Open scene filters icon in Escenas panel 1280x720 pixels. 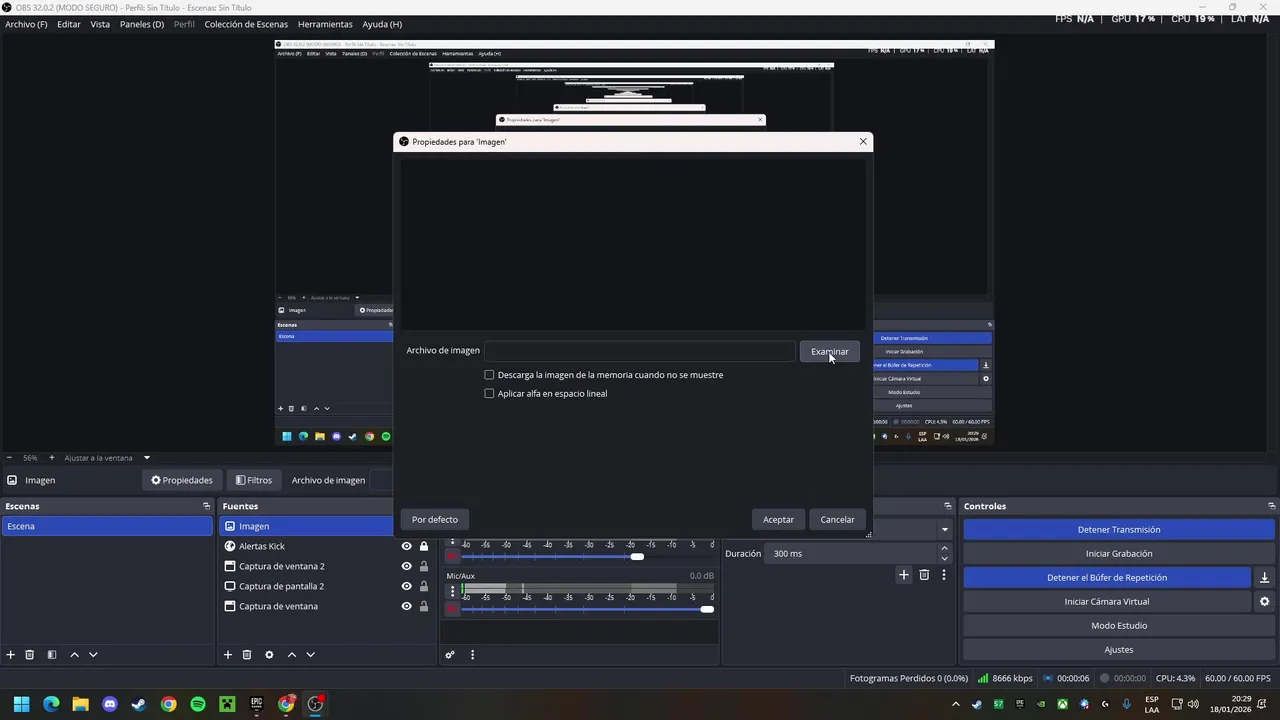[52, 655]
